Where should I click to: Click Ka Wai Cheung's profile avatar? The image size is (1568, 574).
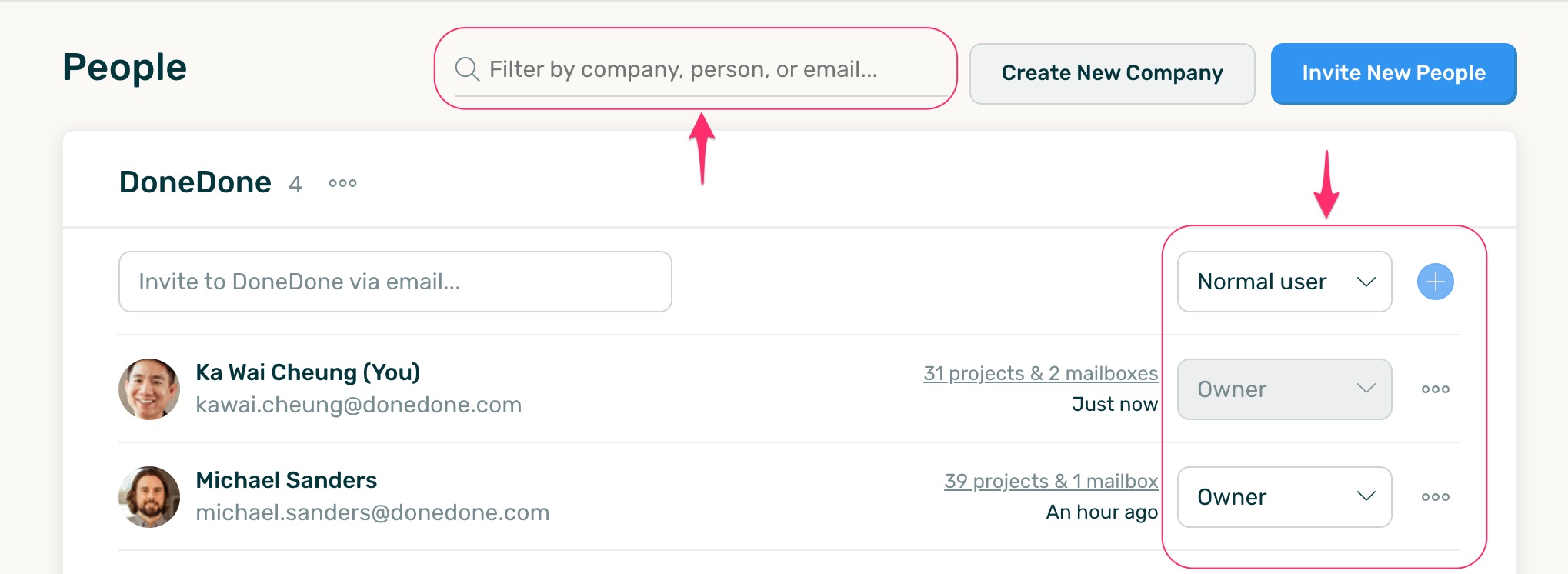tap(149, 389)
